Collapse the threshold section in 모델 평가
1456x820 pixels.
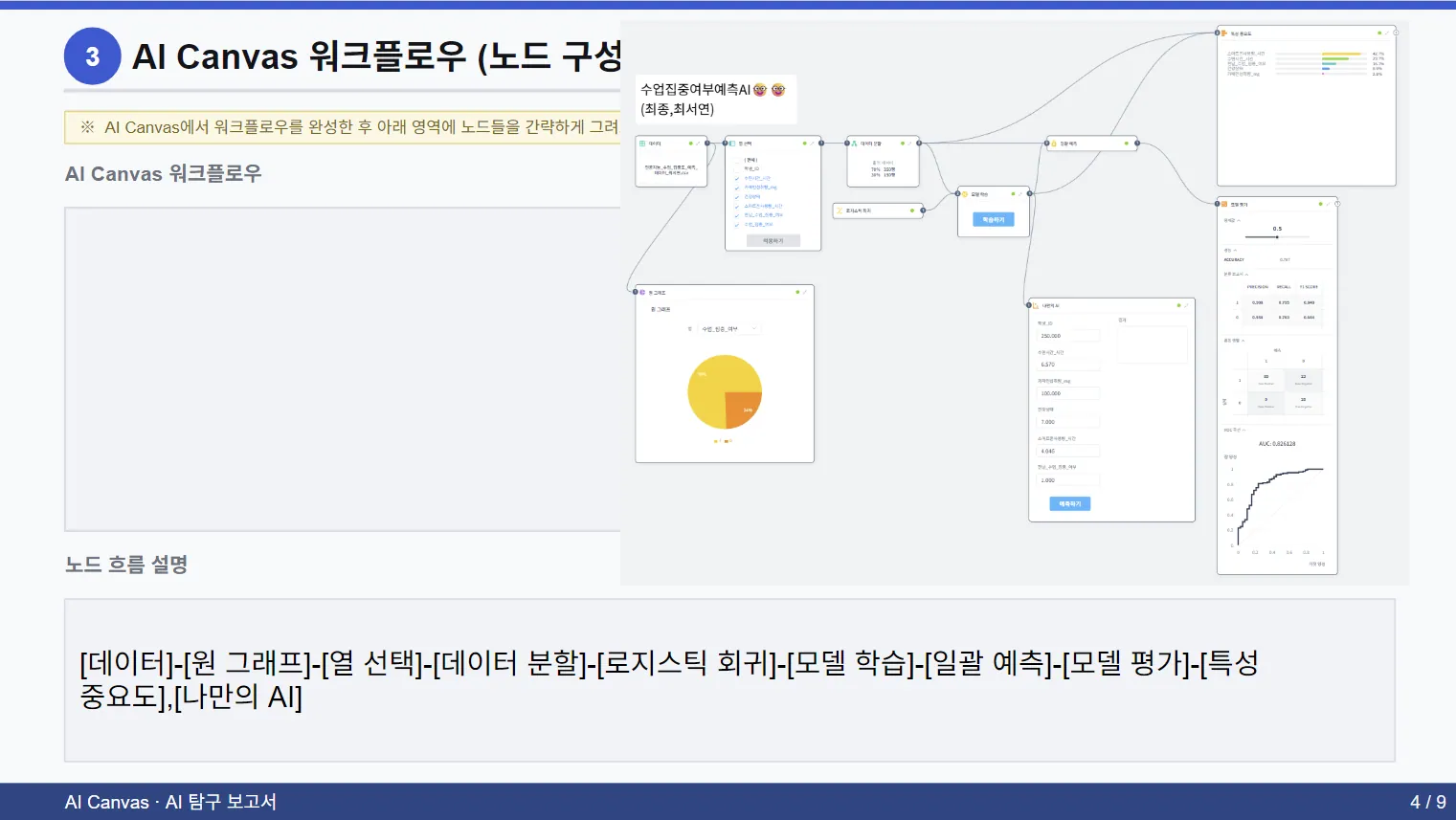(1239, 220)
